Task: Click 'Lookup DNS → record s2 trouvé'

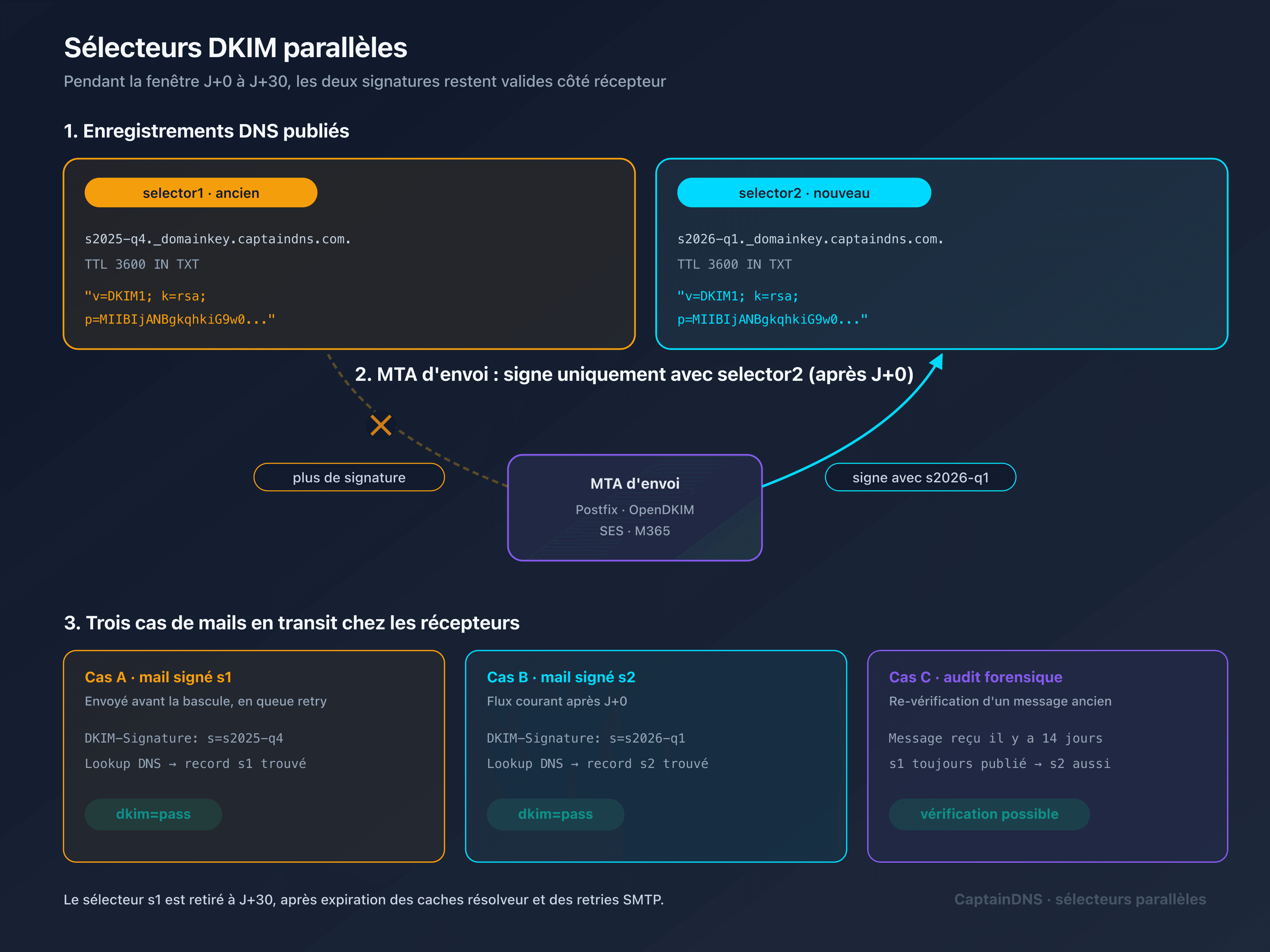Action: click(598, 764)
